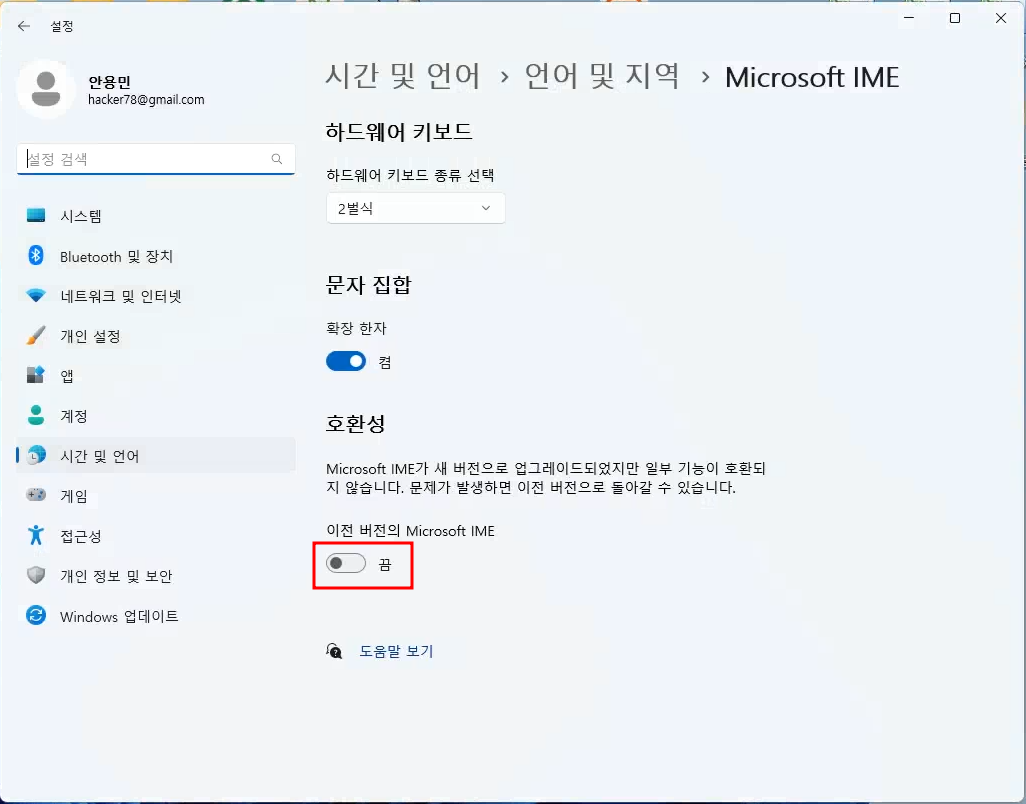Select the 개인 설정 paintbrush icon
Screen dimensions: 1026x804
pyautogui.click(x=36, y=336)
